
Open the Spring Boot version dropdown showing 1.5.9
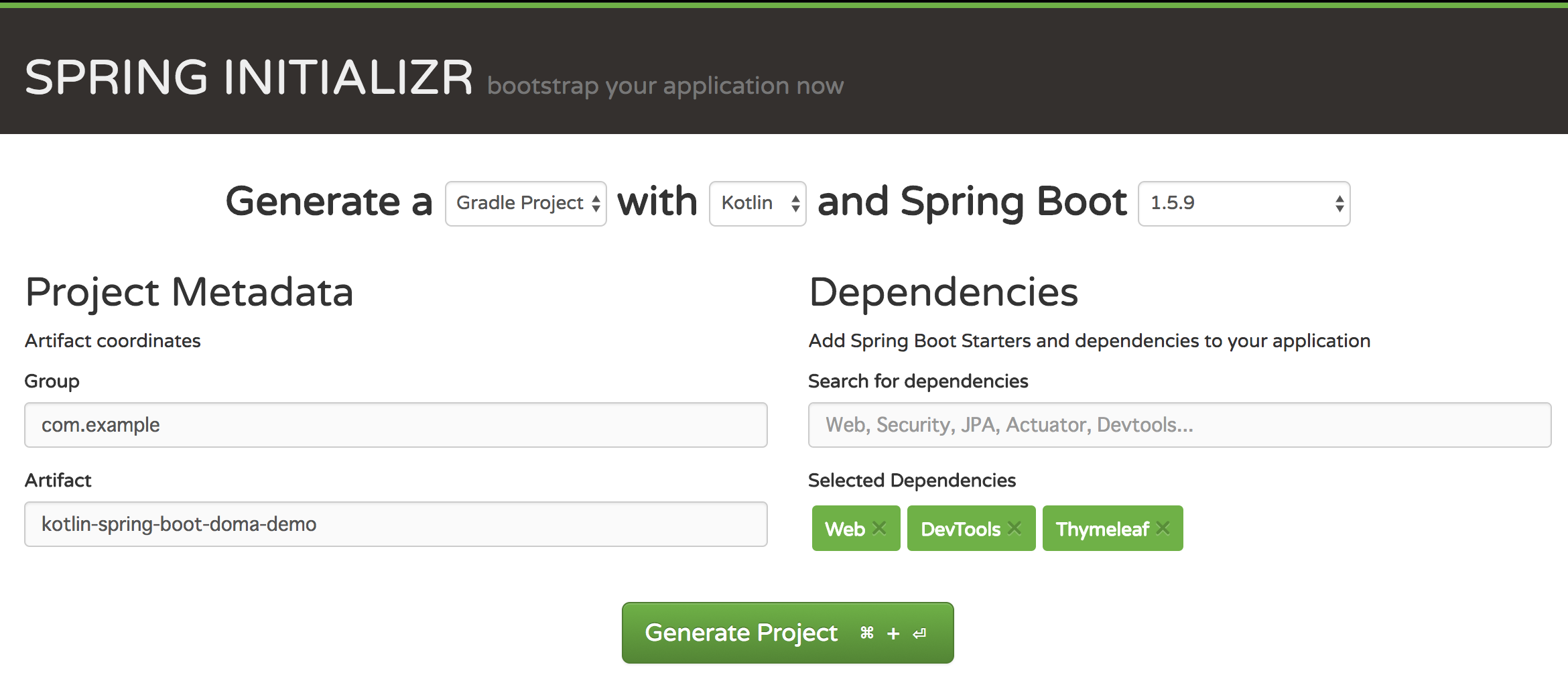point(1243,203)
